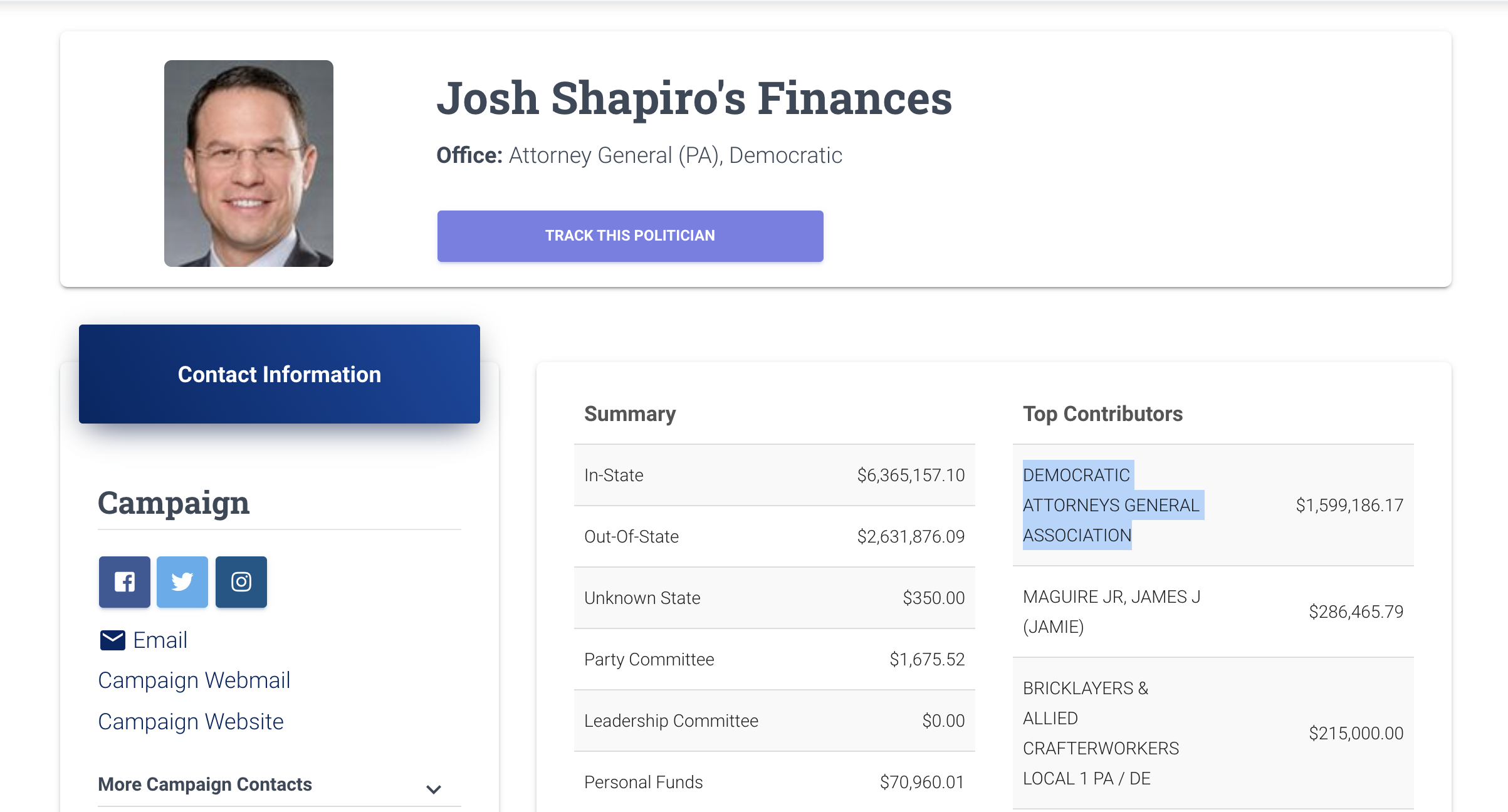
Task: Click the Track This Politician button
Action: 630,236
